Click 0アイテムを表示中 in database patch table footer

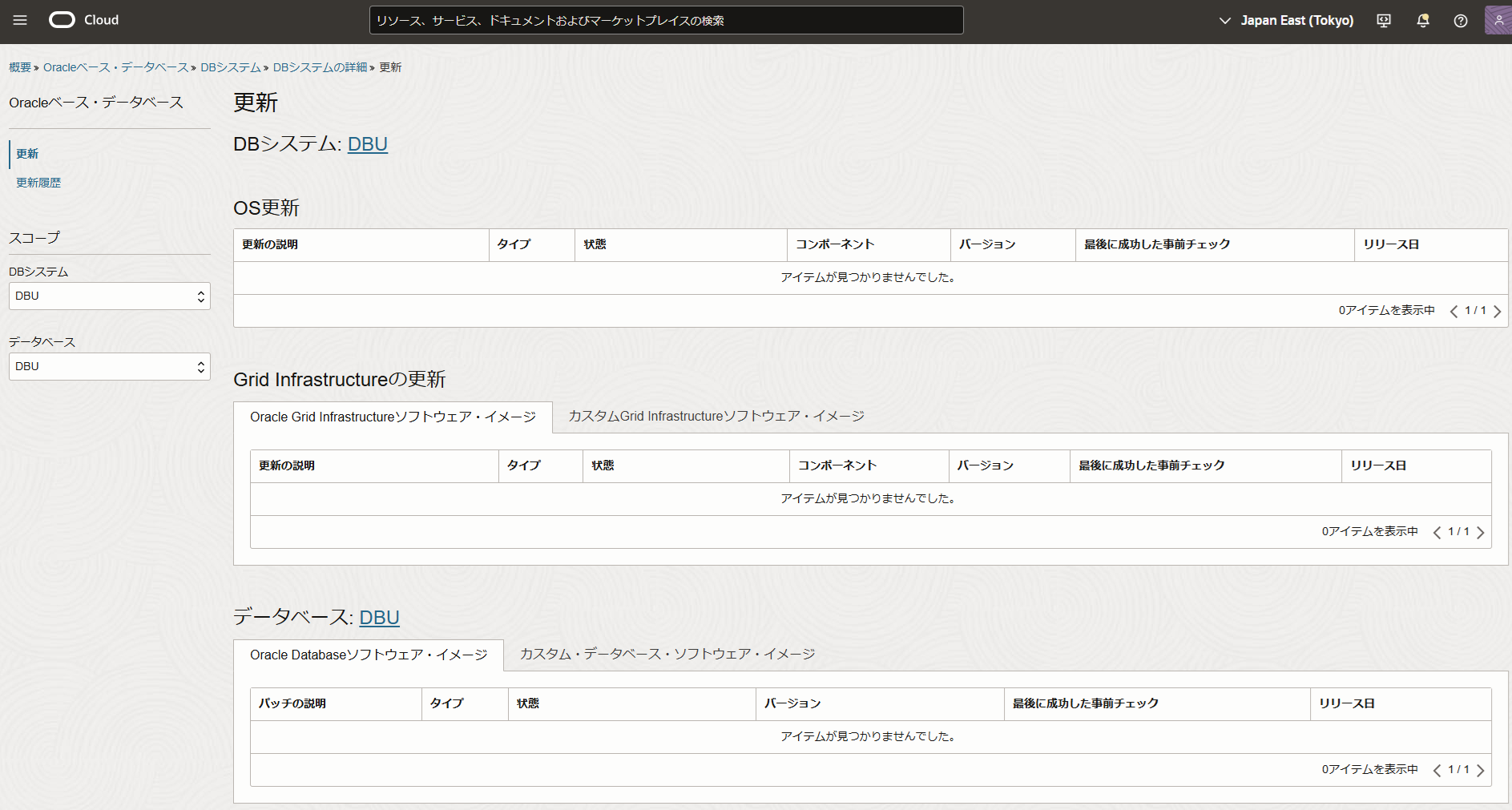tap(1369, 770)
